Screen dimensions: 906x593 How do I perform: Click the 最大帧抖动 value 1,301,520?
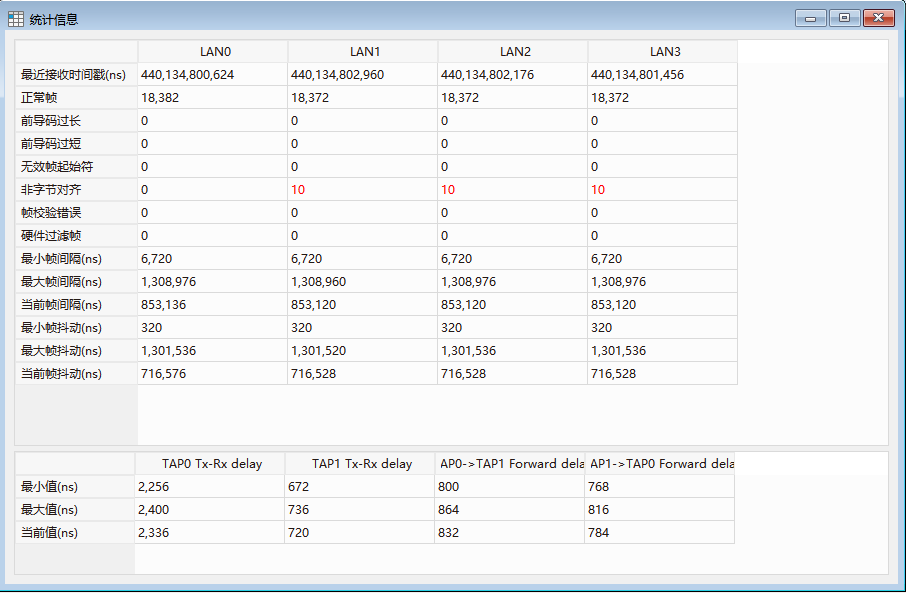click(x=363, y=351)
